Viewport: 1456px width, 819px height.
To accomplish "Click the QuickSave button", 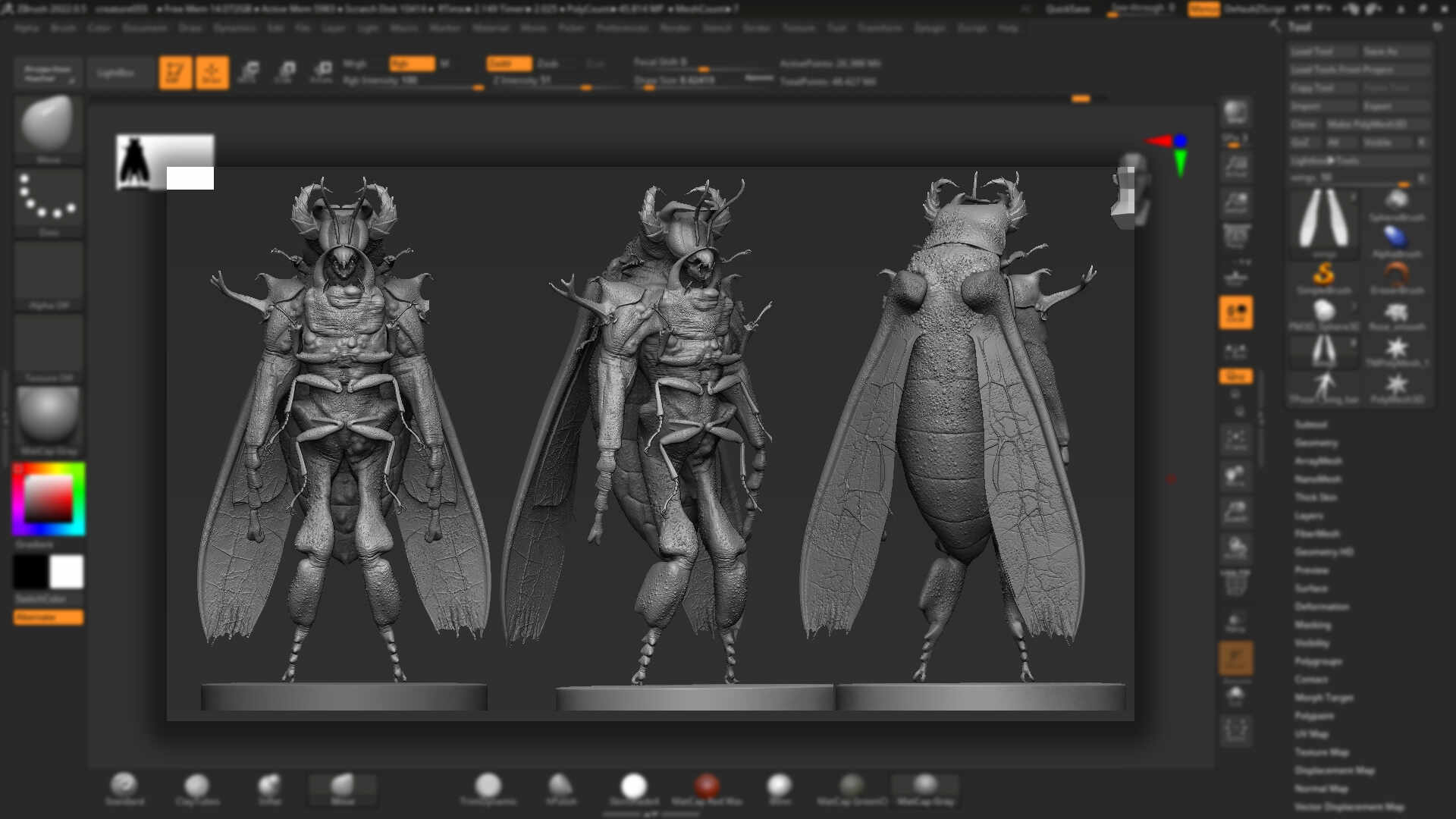I will [1068, 9].
